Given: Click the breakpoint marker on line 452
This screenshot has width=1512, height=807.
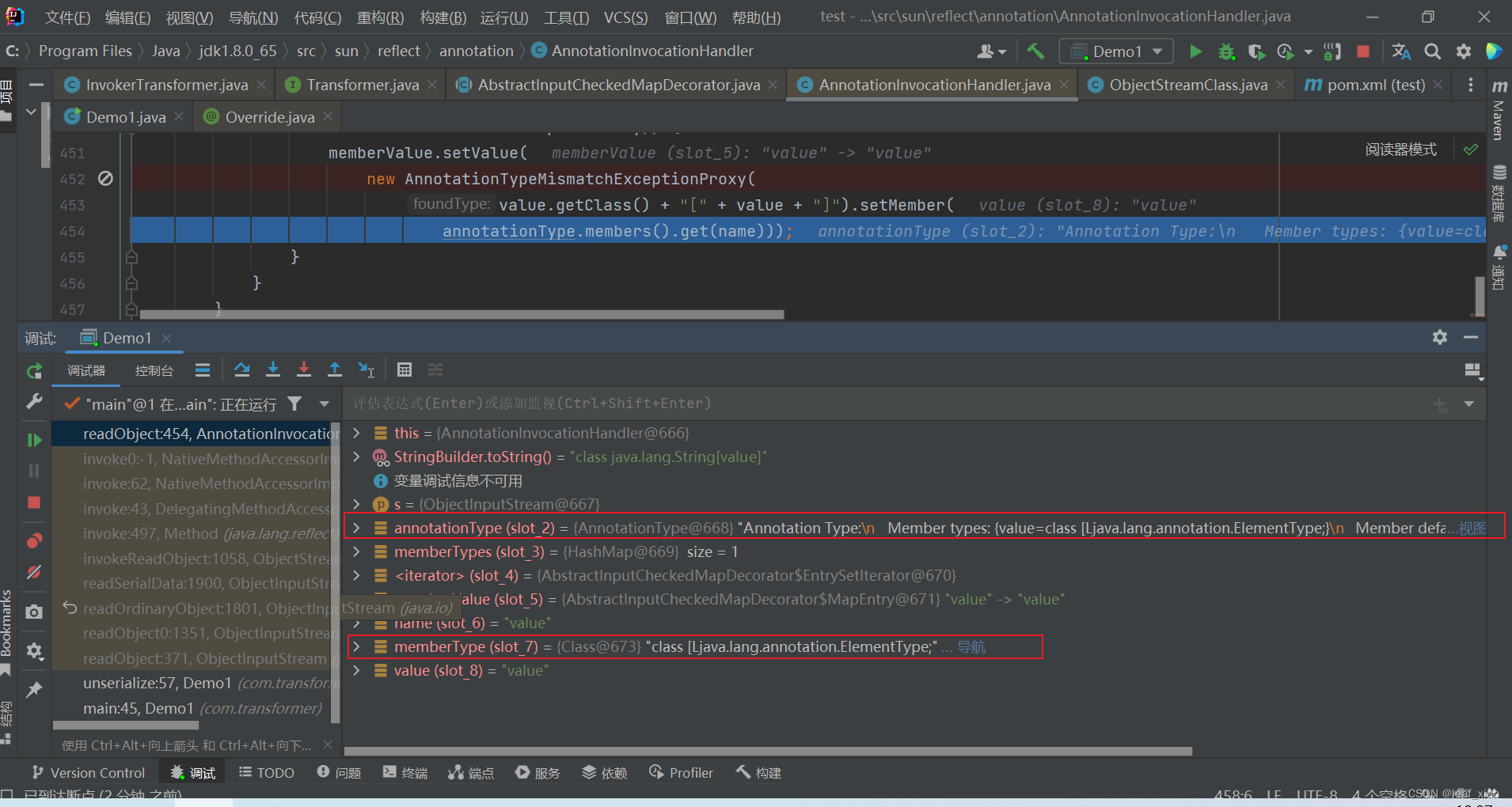Looking at the screenshot, I should point(105,179).
